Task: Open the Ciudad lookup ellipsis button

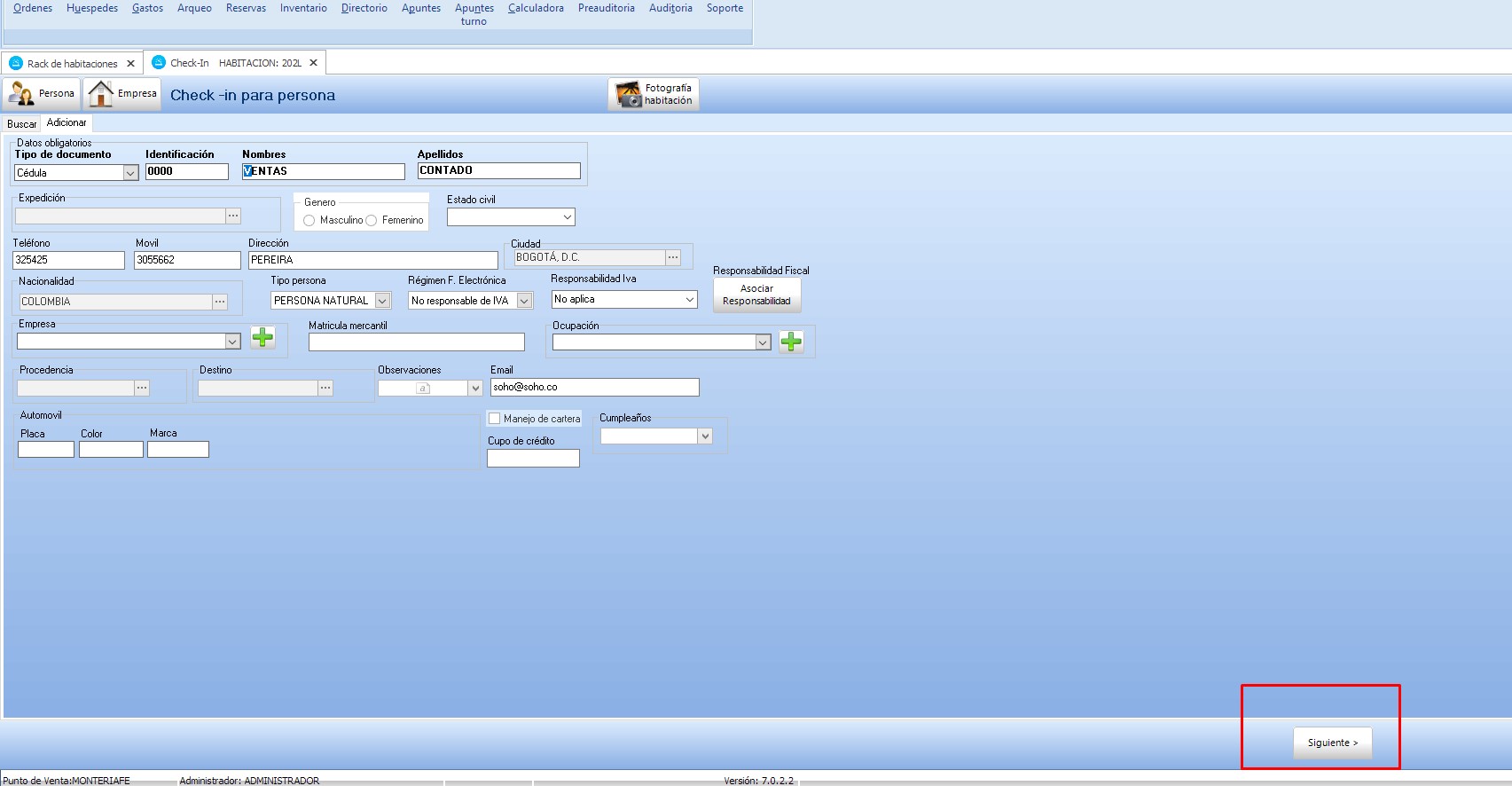Action: tap(673, 257)
